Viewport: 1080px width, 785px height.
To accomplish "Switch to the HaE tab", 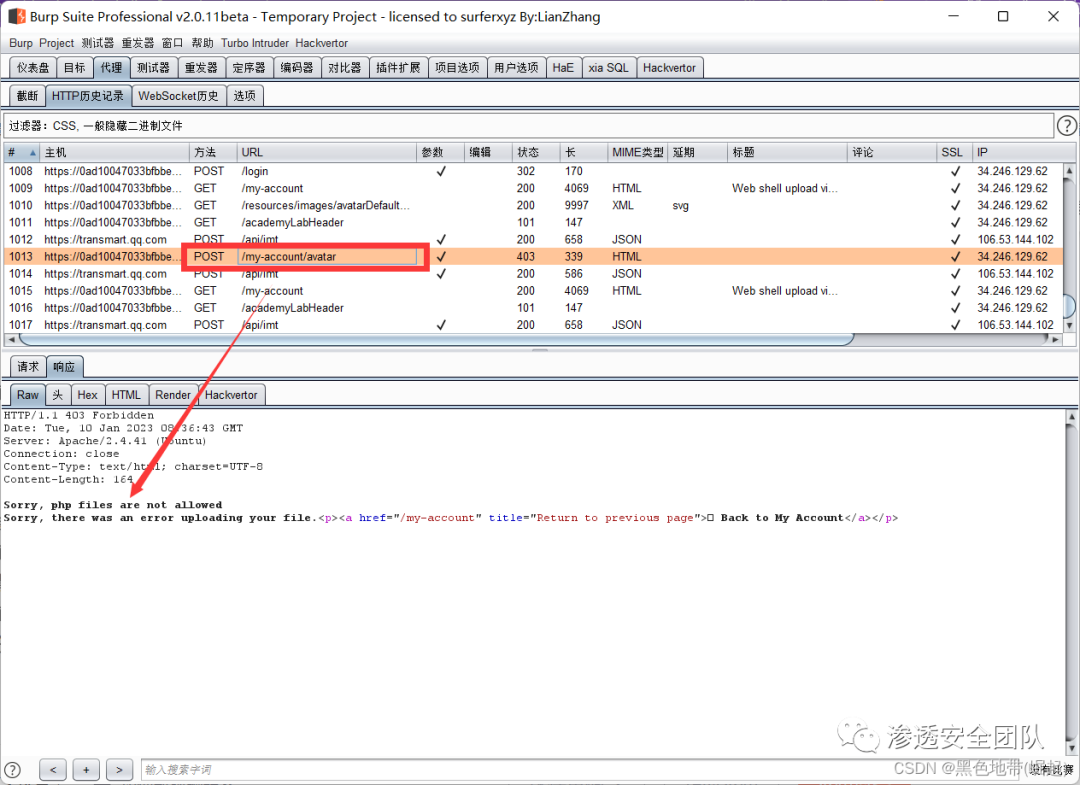I will click(x=563, y=67).
